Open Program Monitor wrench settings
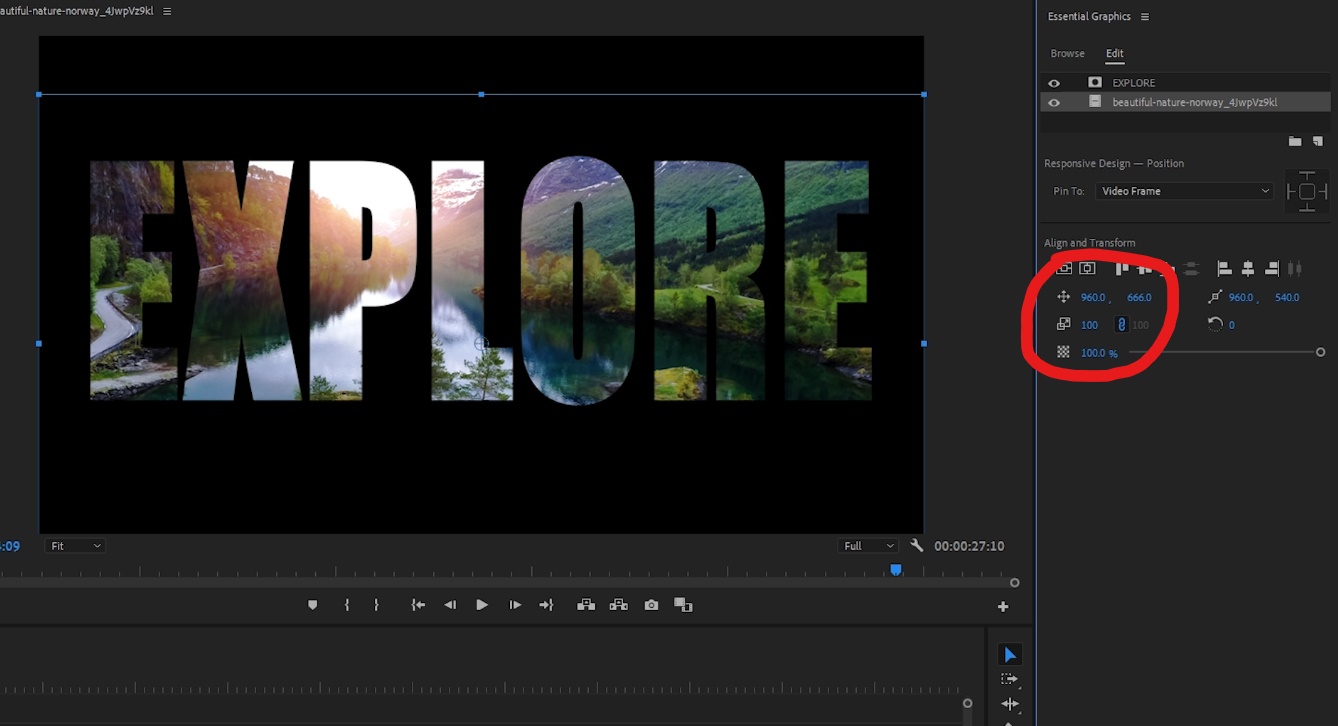Image resolution: width=1338 pixels, height=726 pixels. tap(917, 546)
